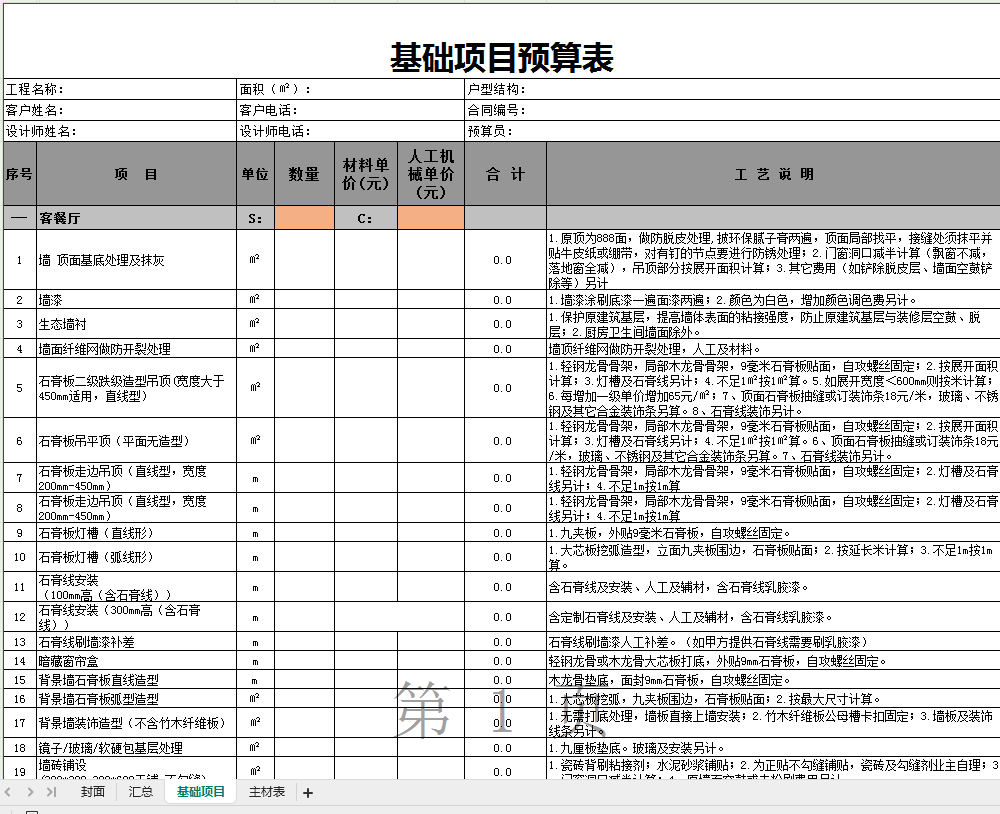Select the 石膏线安装（100mm高） item cell
Viewport: 1000px width, 814px height.
pyautogui.click(x=136, y=587)
